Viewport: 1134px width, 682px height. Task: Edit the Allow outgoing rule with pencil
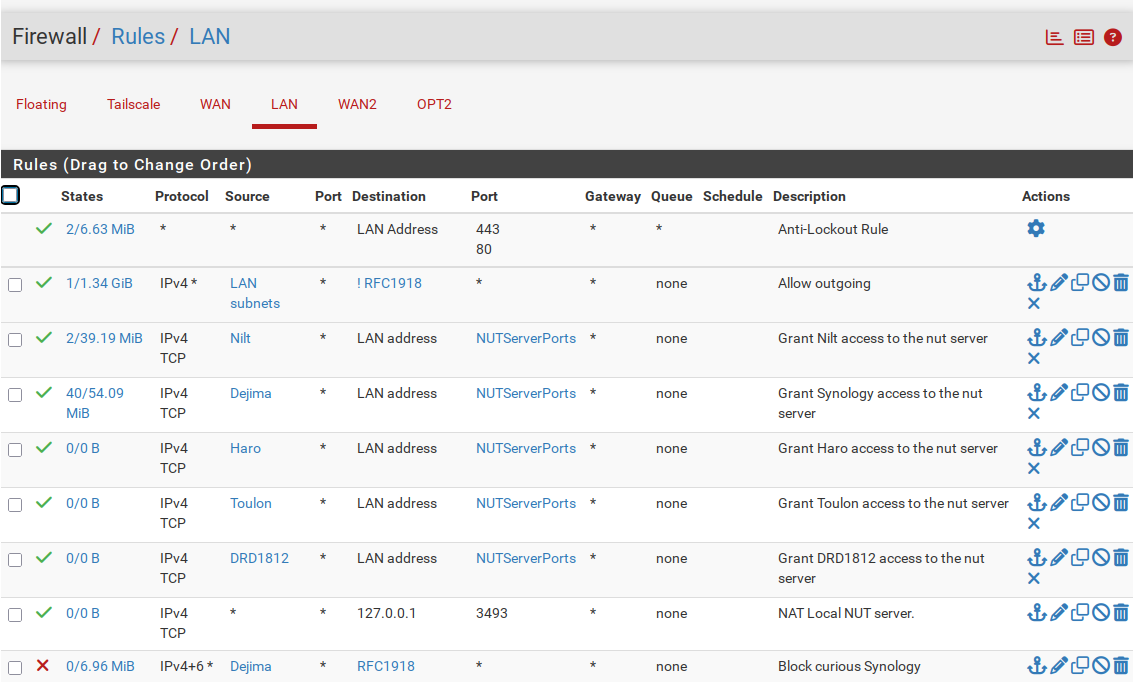(x=1059, y=283)
